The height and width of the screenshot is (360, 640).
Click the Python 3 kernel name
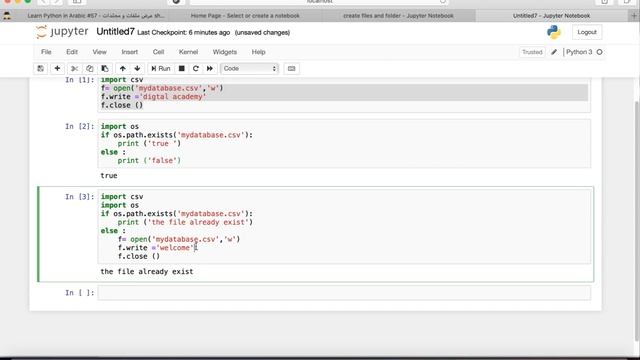579,52
